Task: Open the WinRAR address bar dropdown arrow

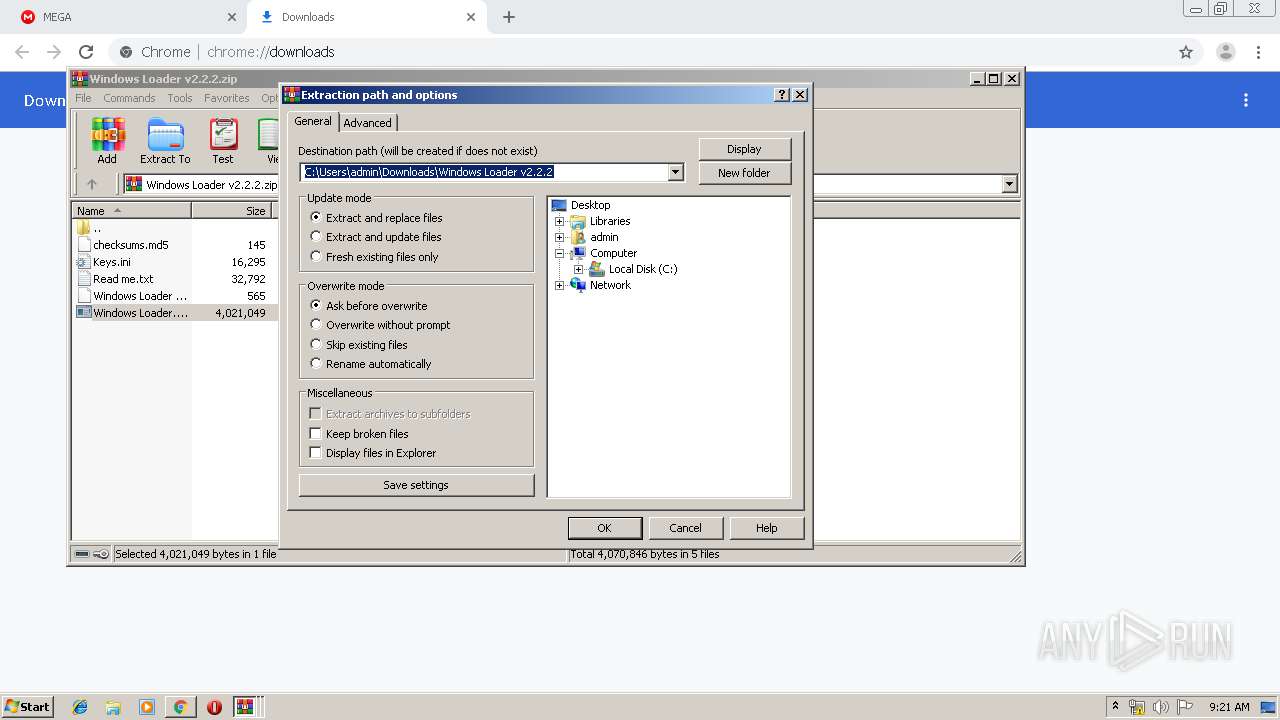Action: [1009, 184]
